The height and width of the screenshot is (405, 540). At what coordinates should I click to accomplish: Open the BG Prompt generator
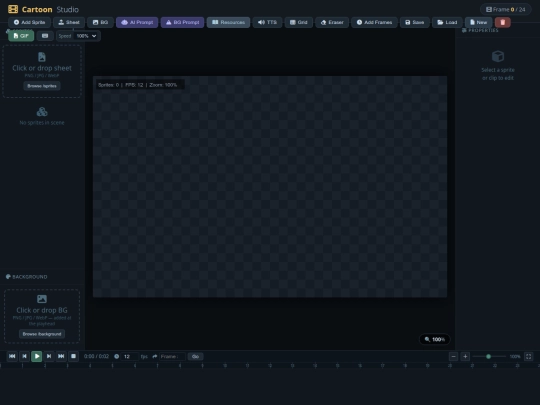(x=182, y=22)
